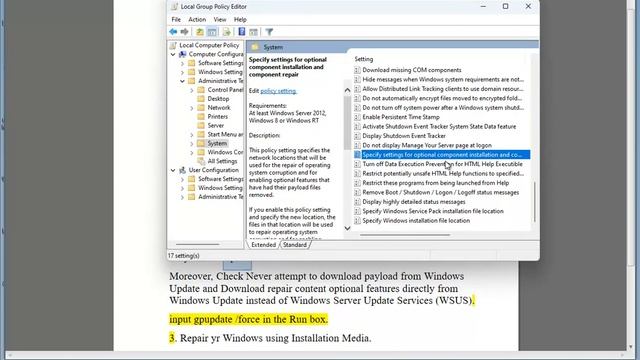640x360 pixels.
Task: Select 'Do not display Manage Your Server page at logon'
Action: pyautogui.click(x=427, y=145)
